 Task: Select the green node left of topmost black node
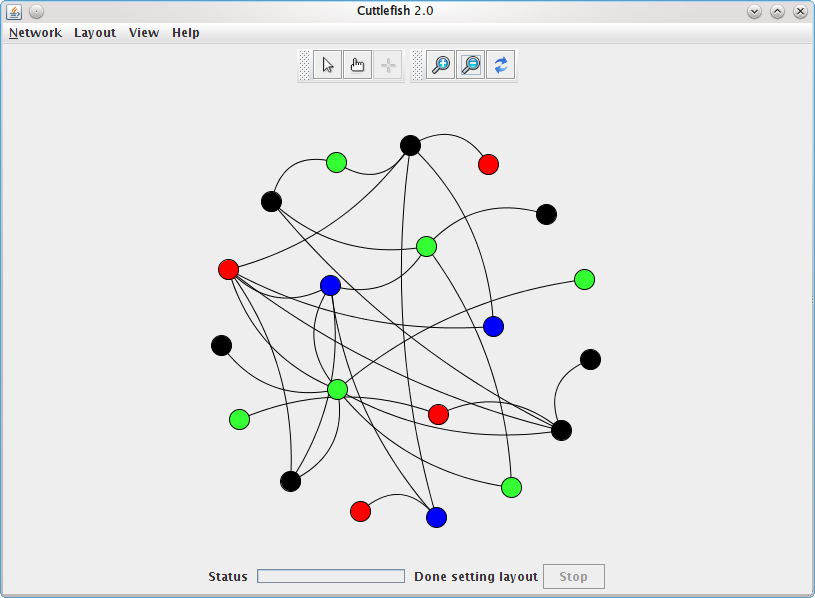click(337, 163)
